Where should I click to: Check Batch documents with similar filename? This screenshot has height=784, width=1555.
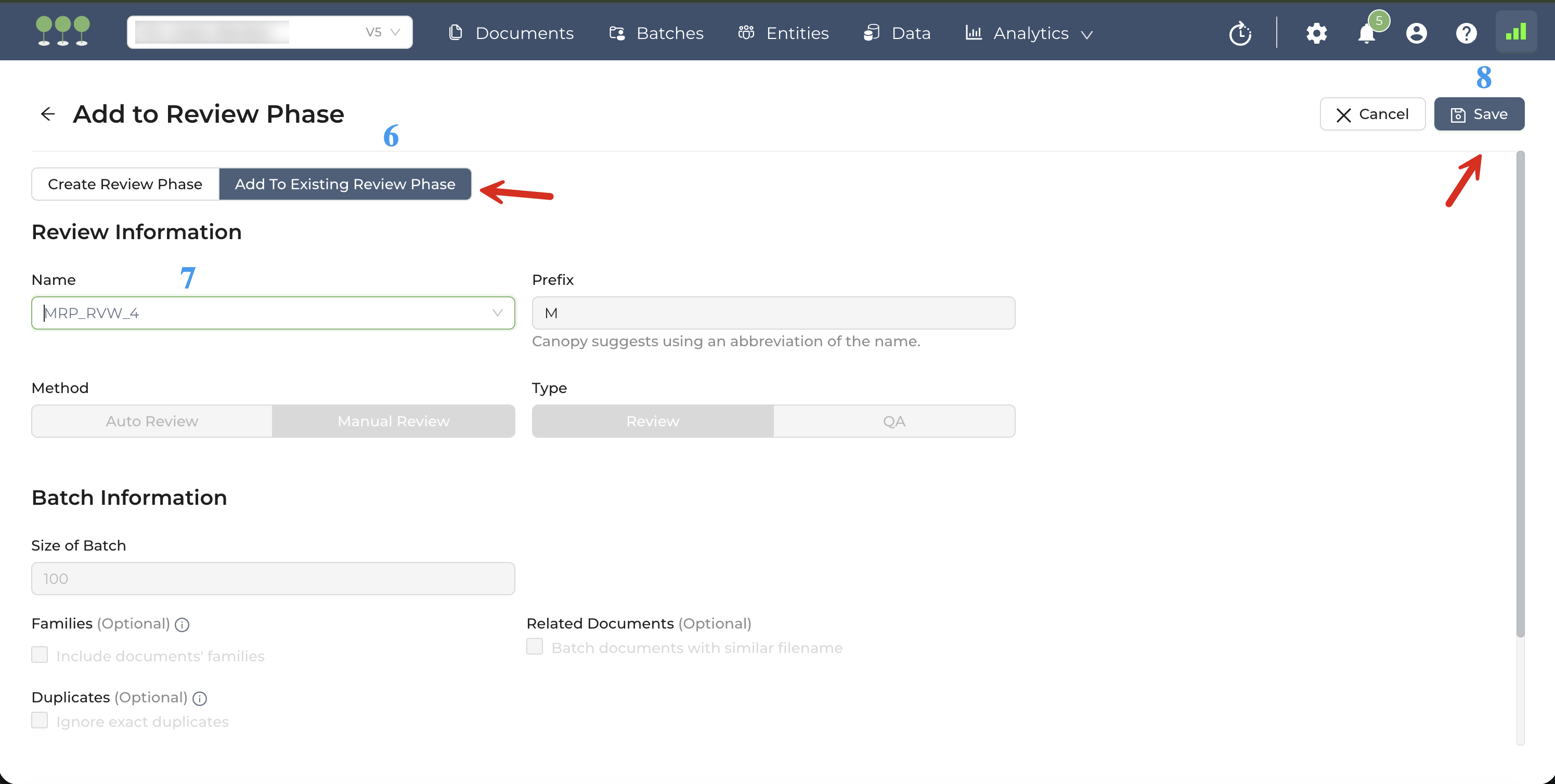coord(534,646)
